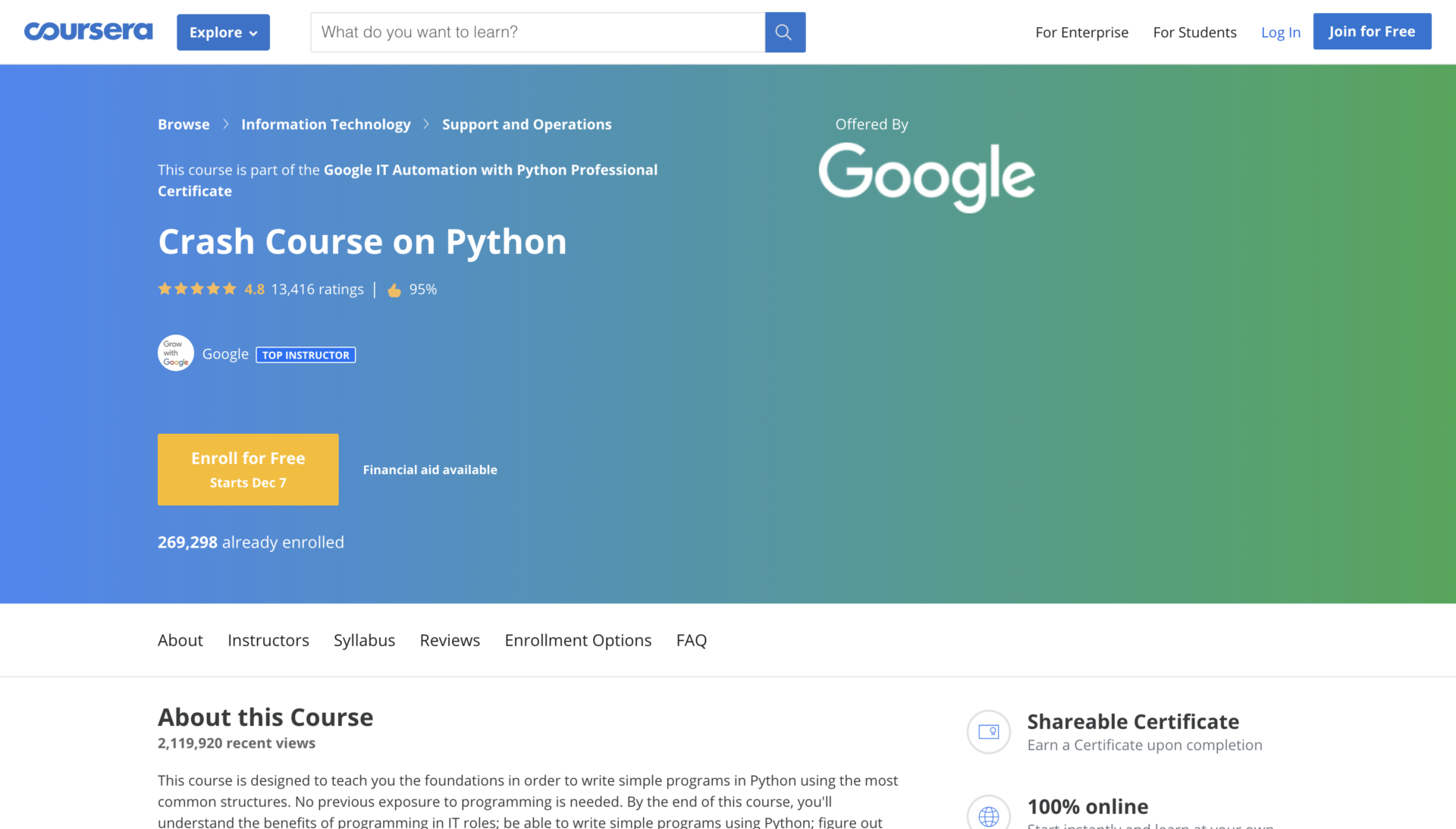1456x829 pixels.
Task: Click the chevron after Browse breadcrumb
Action: pyautogui.click(x=224, y=124)
